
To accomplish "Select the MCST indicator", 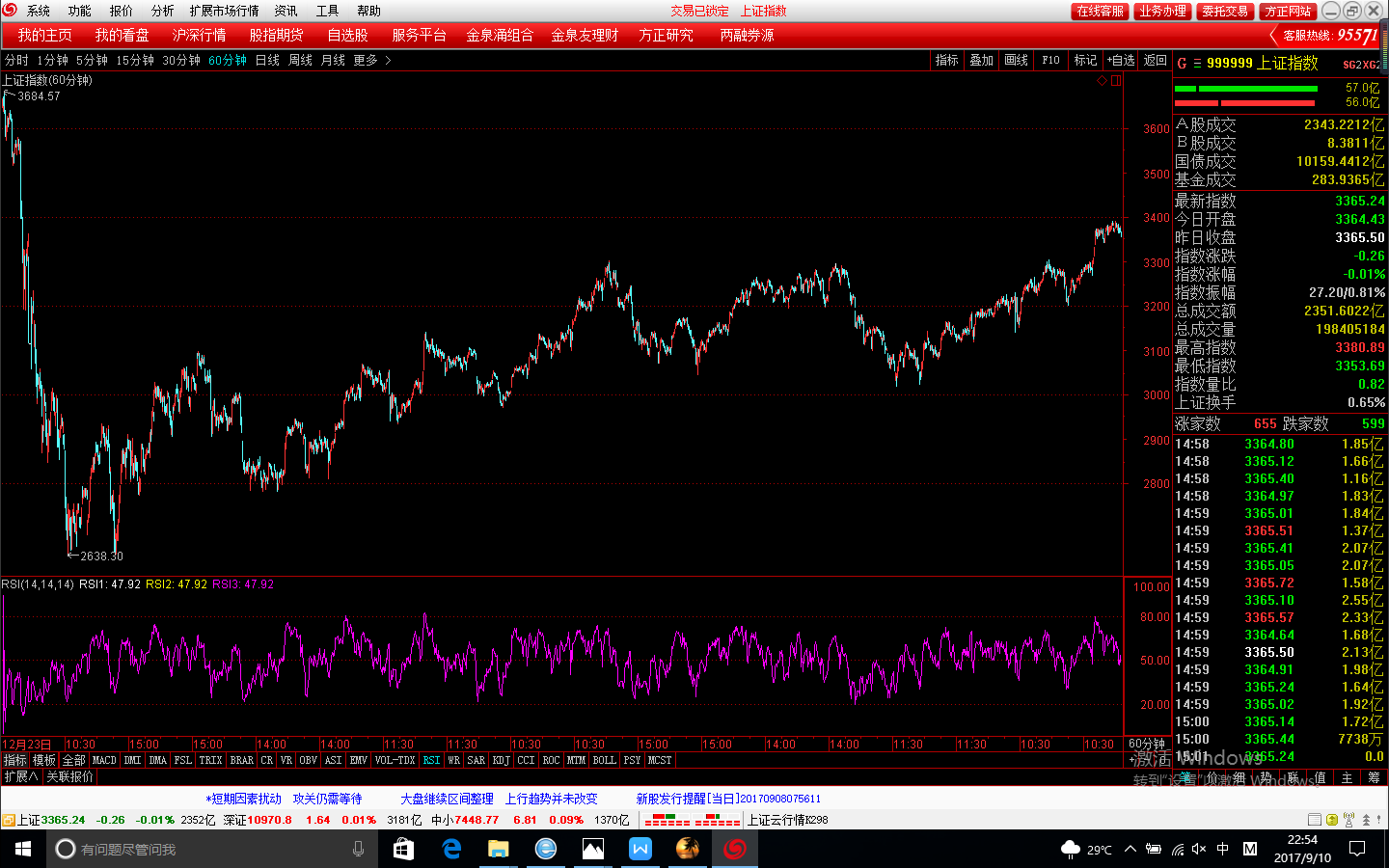I will point(660,761).
